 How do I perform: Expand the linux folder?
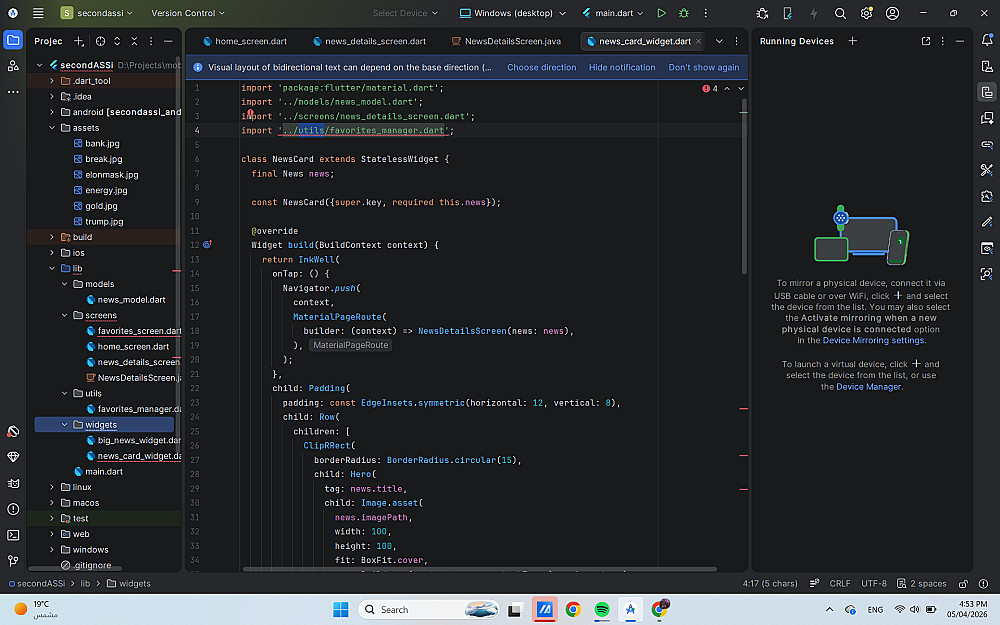tap(51, 487)
